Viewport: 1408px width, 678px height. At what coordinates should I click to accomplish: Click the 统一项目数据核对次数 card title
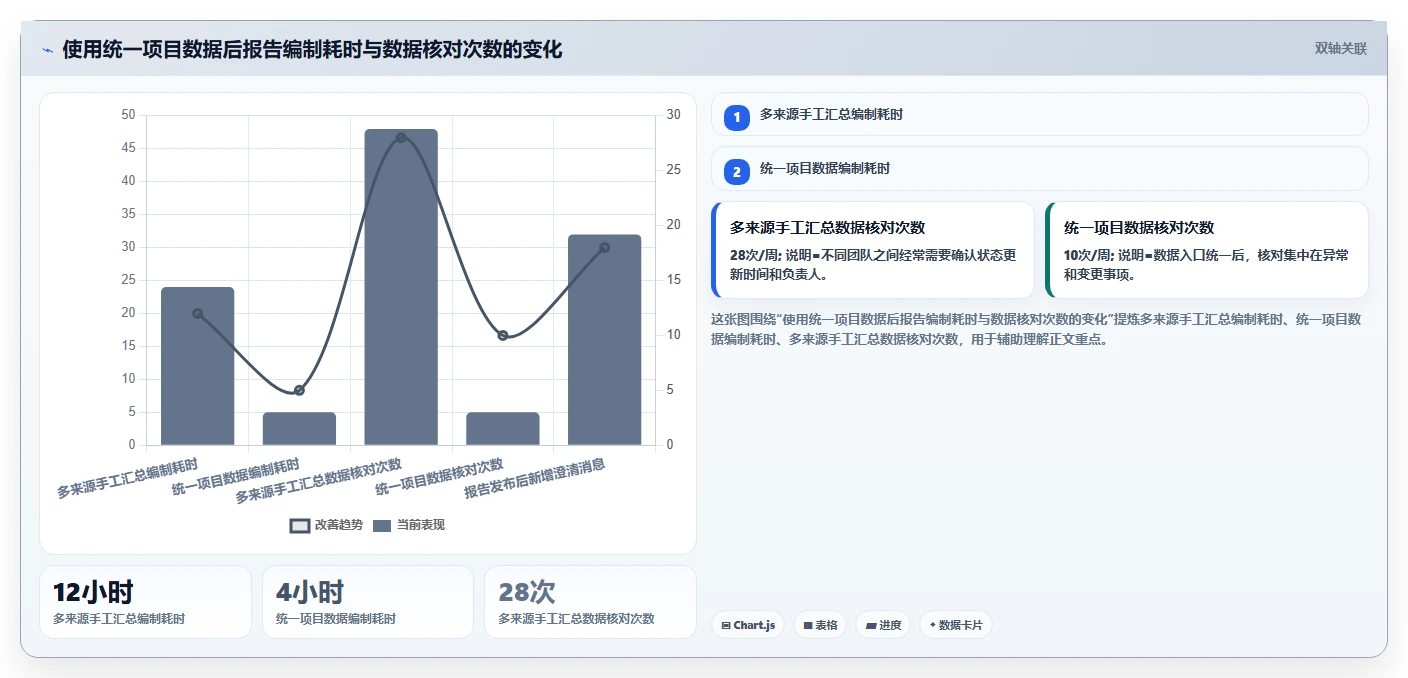[1139, 228]
